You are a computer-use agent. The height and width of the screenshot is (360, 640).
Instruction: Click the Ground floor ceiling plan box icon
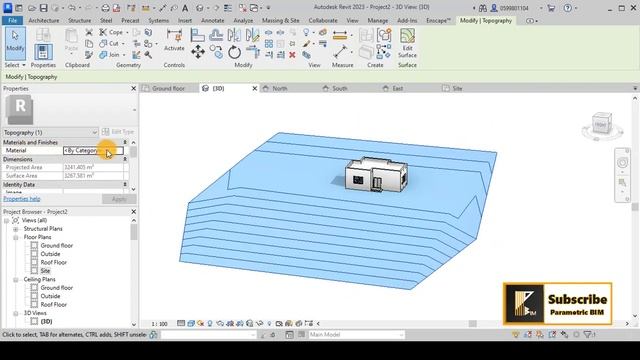click(34, 288)
